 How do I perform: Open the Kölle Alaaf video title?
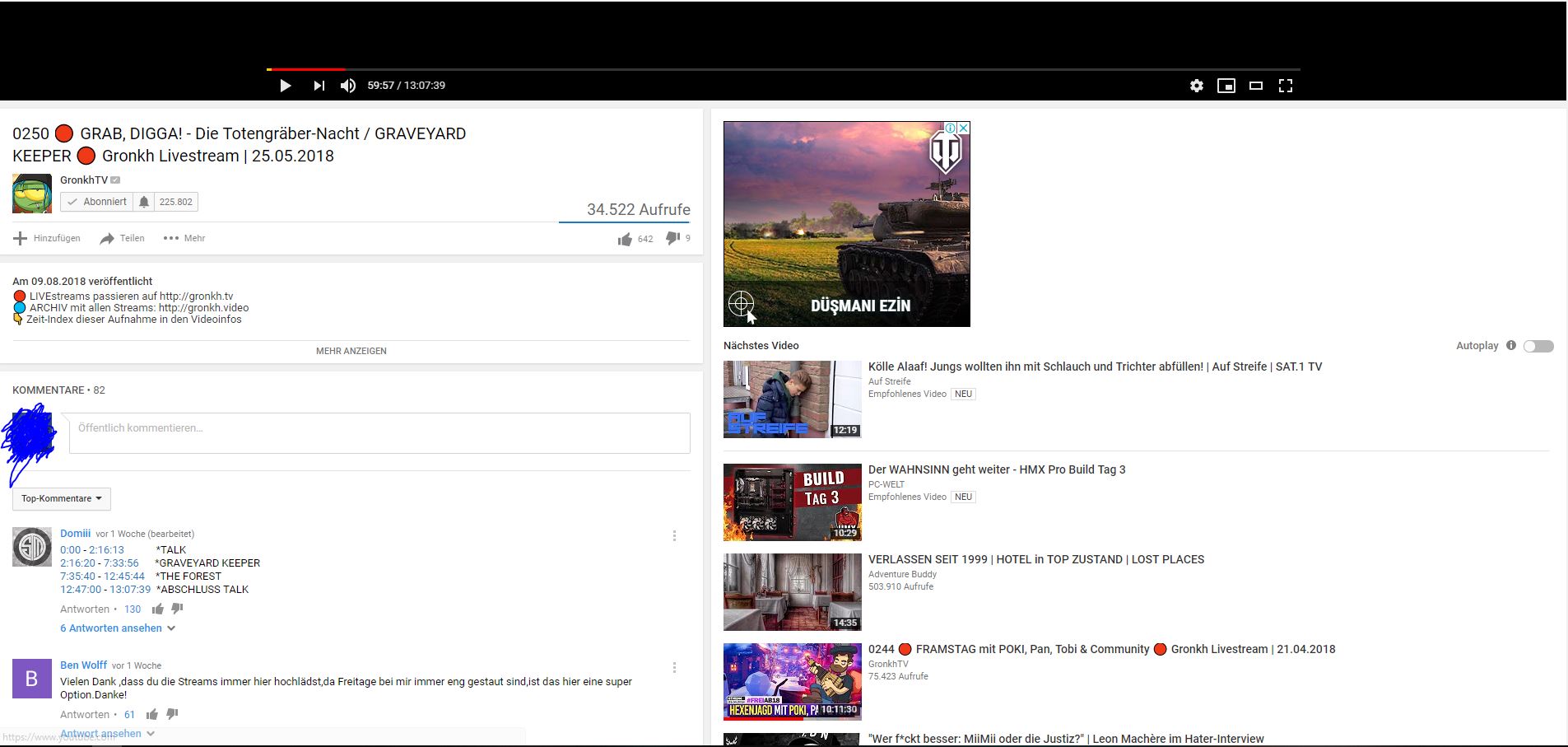pos(1096,367)
